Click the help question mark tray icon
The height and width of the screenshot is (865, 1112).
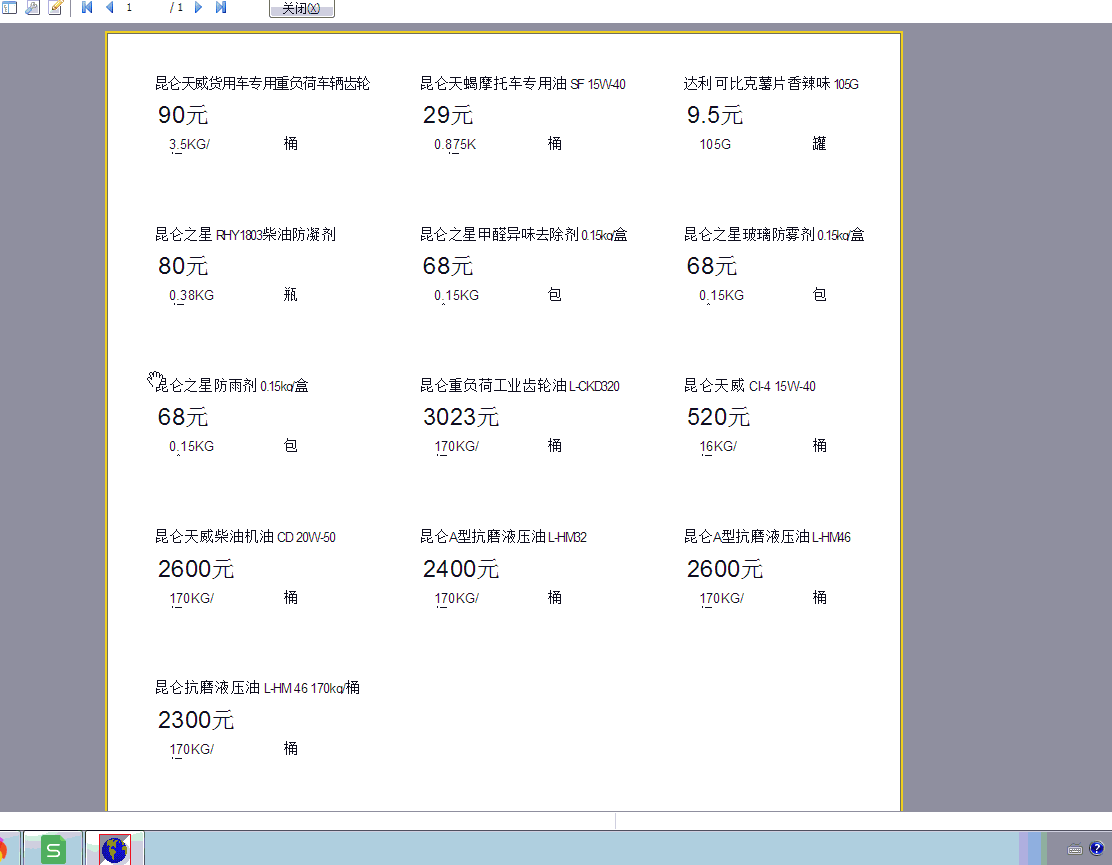coord(1096,849)
